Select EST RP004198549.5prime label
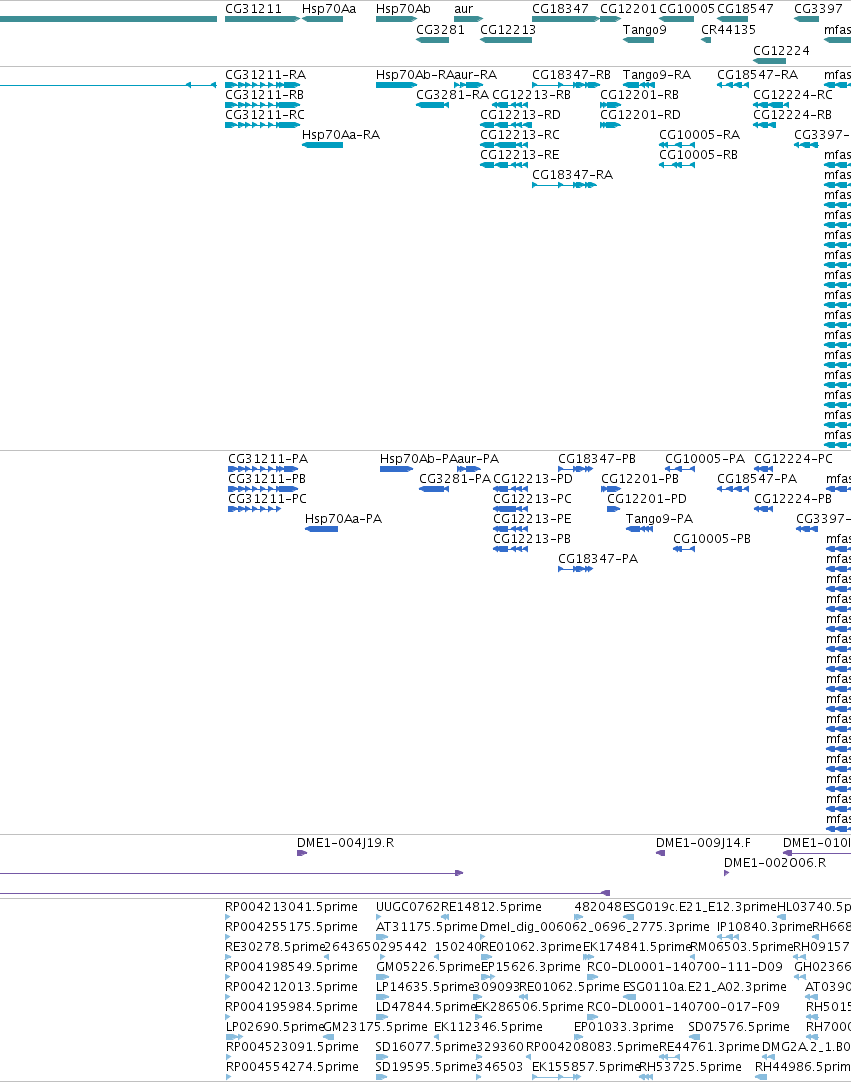The height and width of the screenshot is (1082, 851). click(x=291, y=967)
